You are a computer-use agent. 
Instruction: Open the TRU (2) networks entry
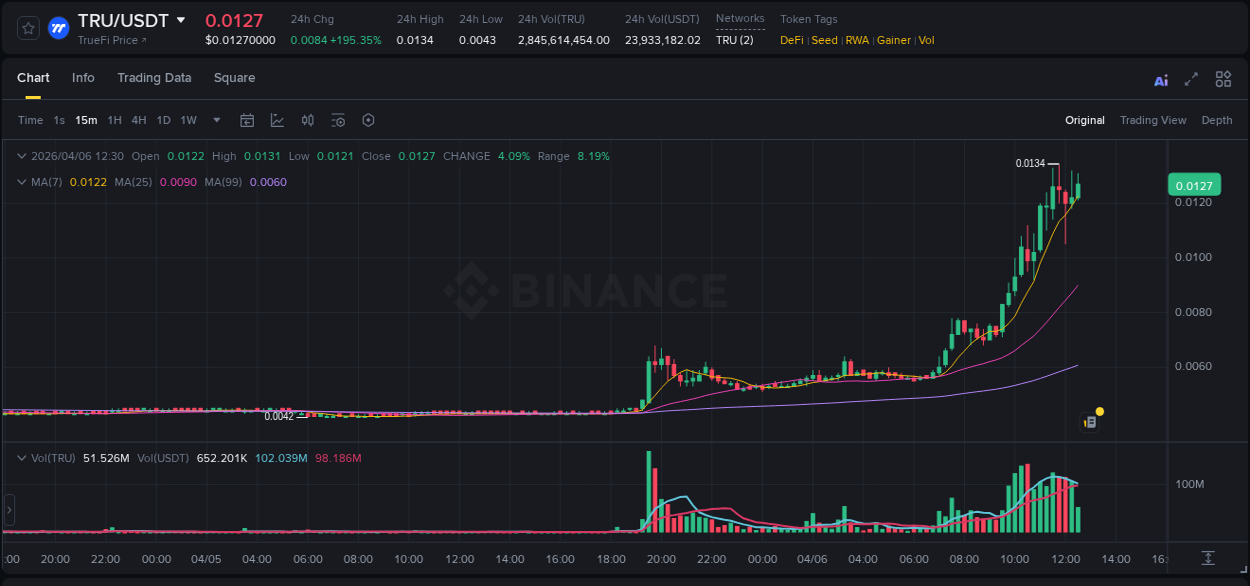coord(735,40)
